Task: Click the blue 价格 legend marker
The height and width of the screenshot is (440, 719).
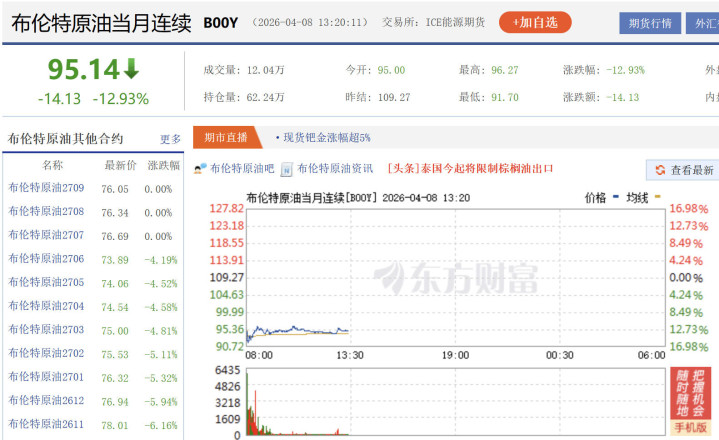Action: (616, 197)
